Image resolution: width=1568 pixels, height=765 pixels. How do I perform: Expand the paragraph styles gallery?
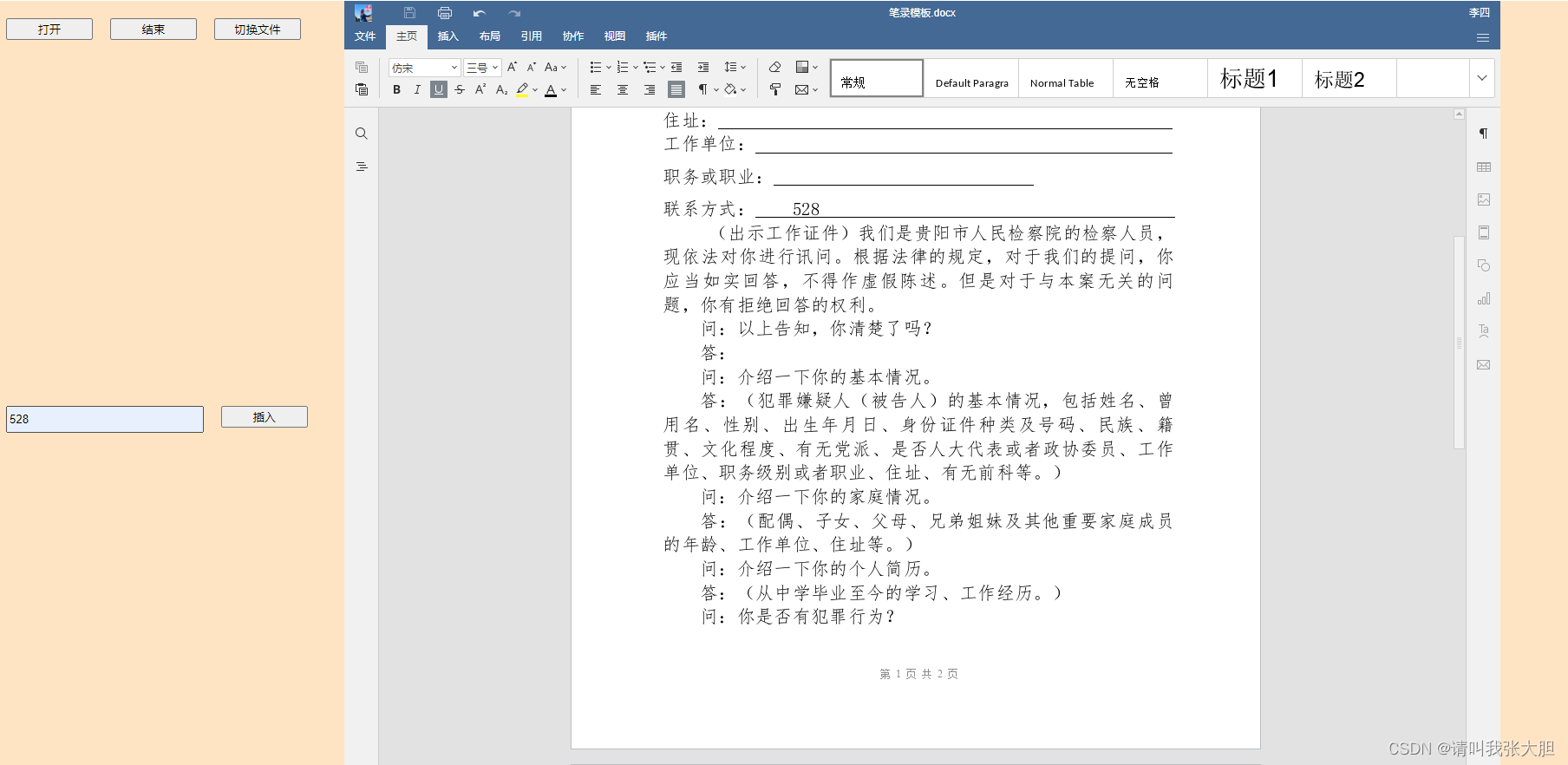(1482, 78)
